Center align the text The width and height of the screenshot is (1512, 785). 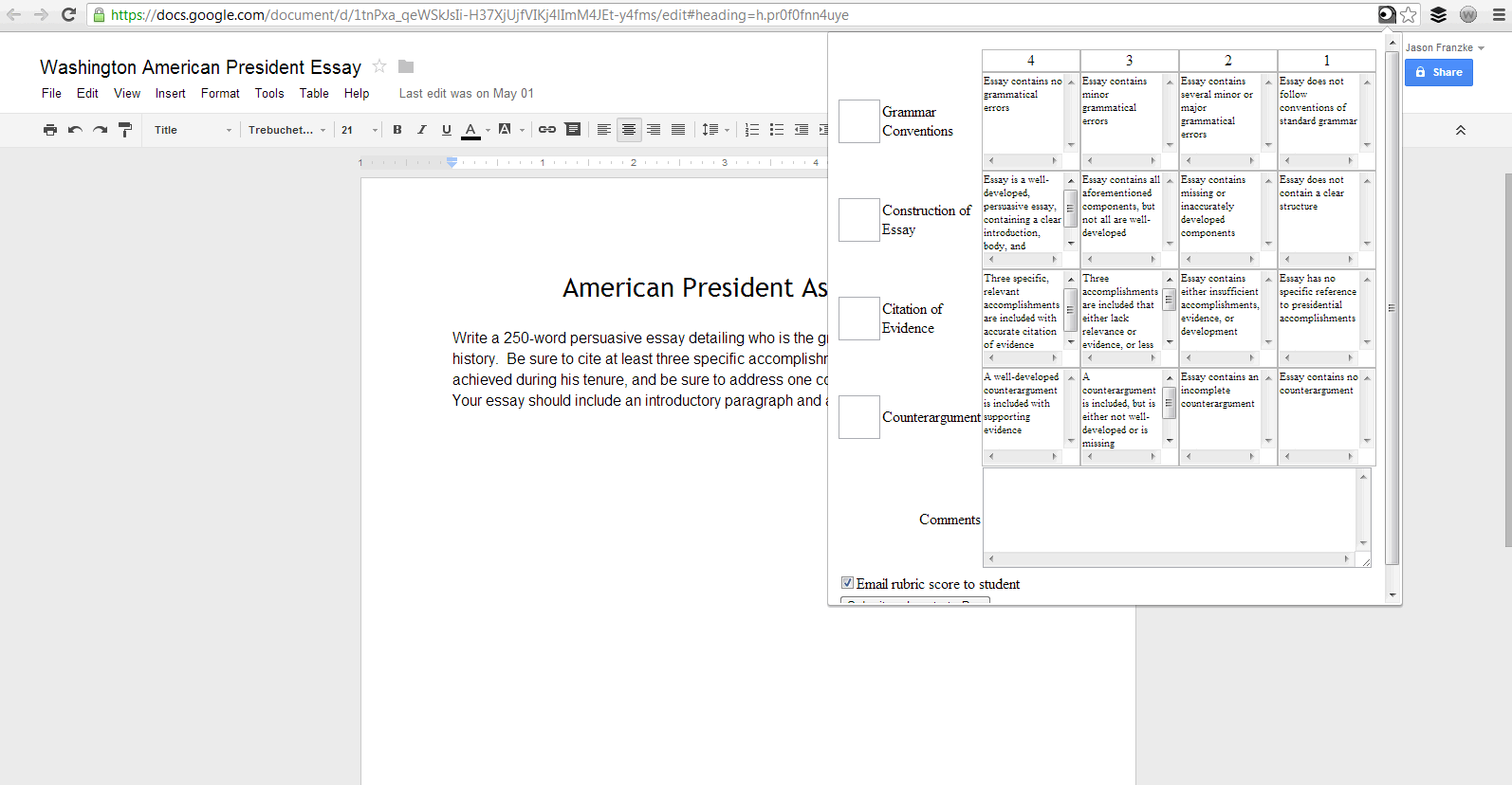tap(629, 130)
